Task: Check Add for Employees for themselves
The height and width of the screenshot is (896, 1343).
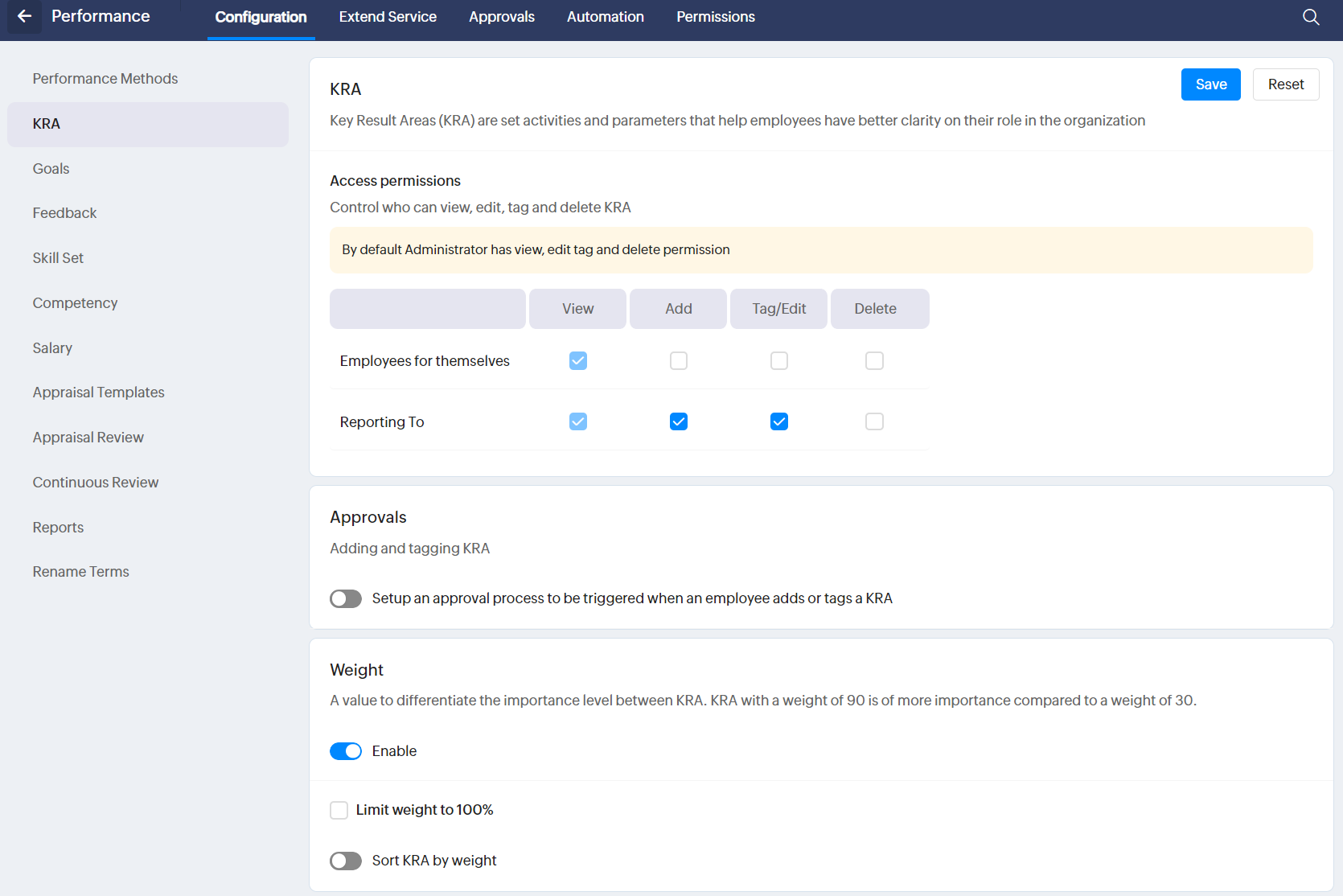Action: pyautogui.click(x=678, y=361)
